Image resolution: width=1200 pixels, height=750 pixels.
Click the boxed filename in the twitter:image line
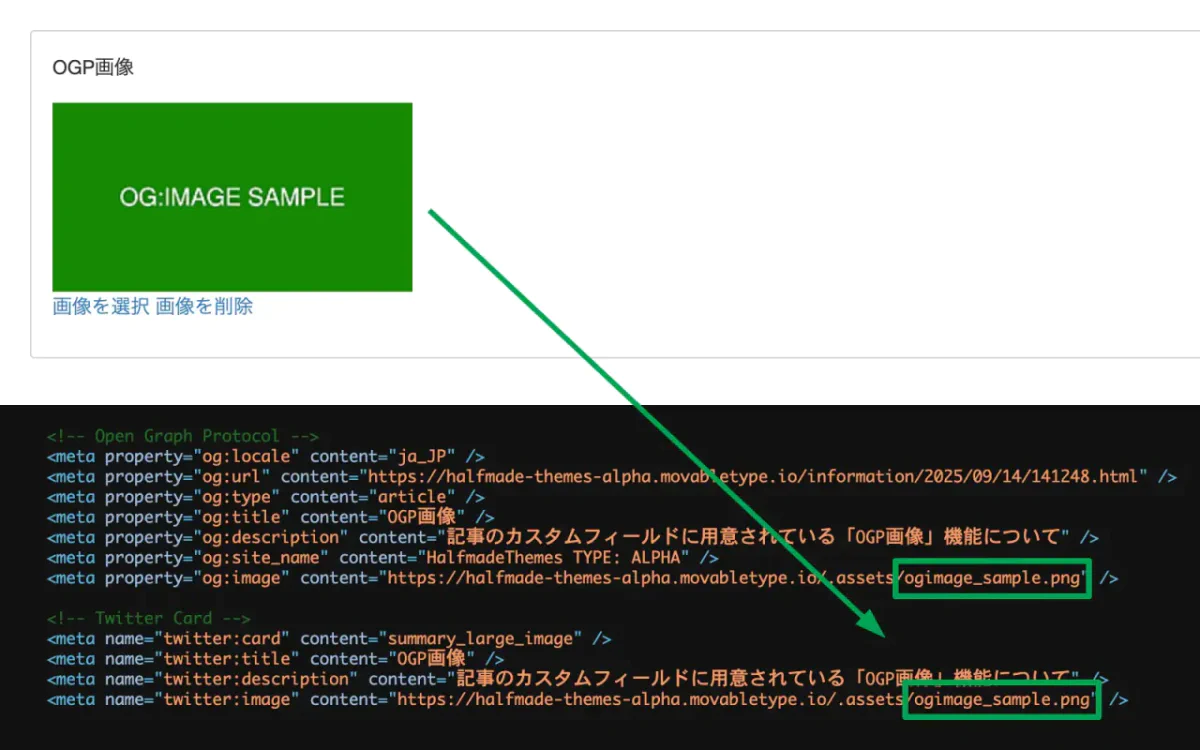point(1001,699)
